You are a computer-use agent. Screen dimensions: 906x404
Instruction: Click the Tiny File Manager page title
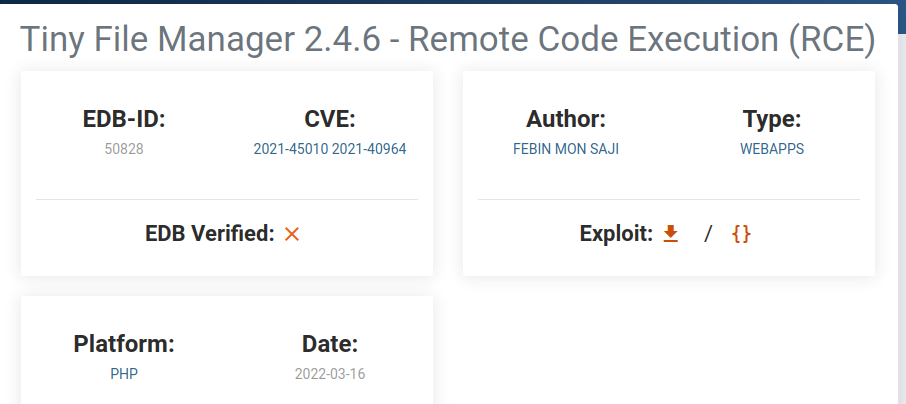pos(448,39)
